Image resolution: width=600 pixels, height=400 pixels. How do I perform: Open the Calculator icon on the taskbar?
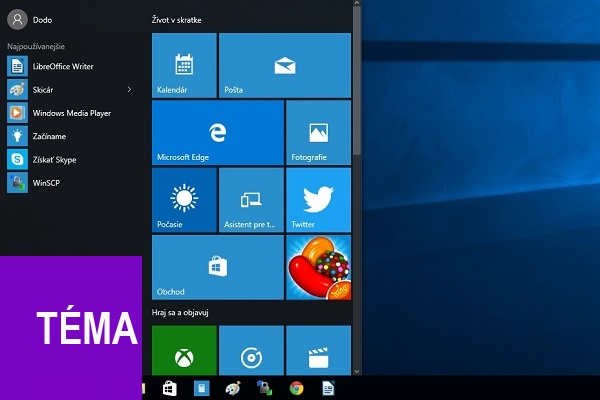pos(202,389)
